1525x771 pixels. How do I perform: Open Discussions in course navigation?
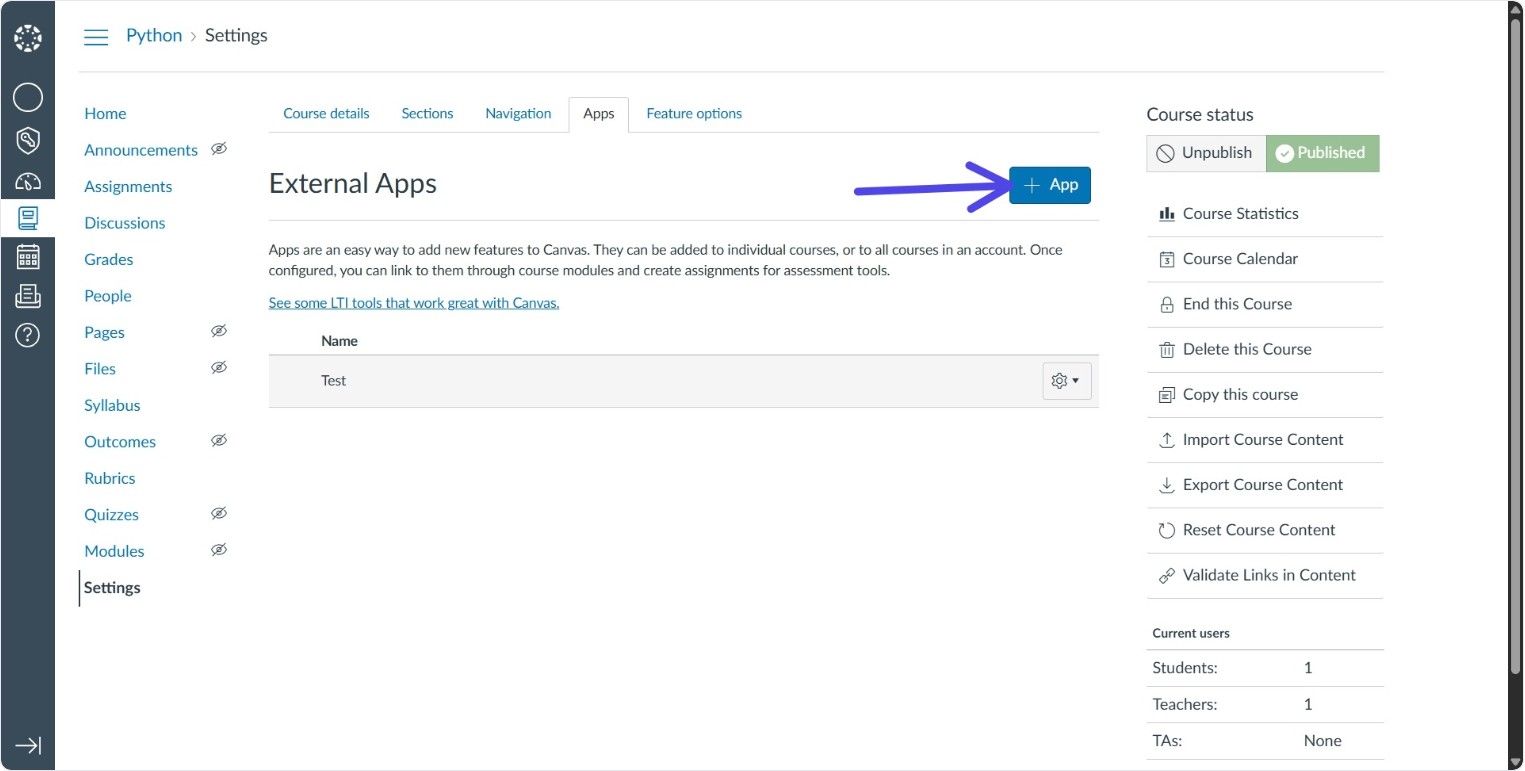point(125,223)
